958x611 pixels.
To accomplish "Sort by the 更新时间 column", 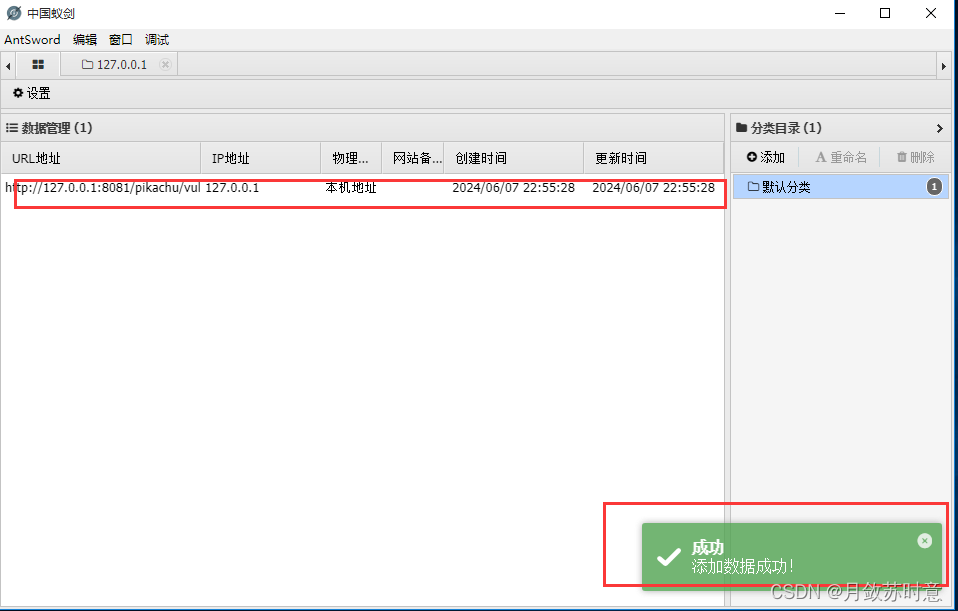I will [x=653, y=158].
